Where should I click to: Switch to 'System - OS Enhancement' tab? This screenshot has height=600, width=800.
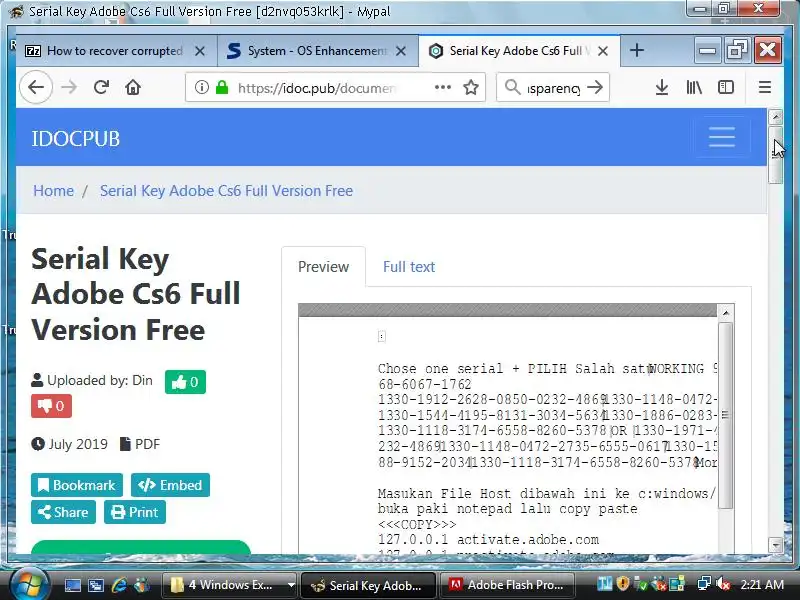pos(318,51)
